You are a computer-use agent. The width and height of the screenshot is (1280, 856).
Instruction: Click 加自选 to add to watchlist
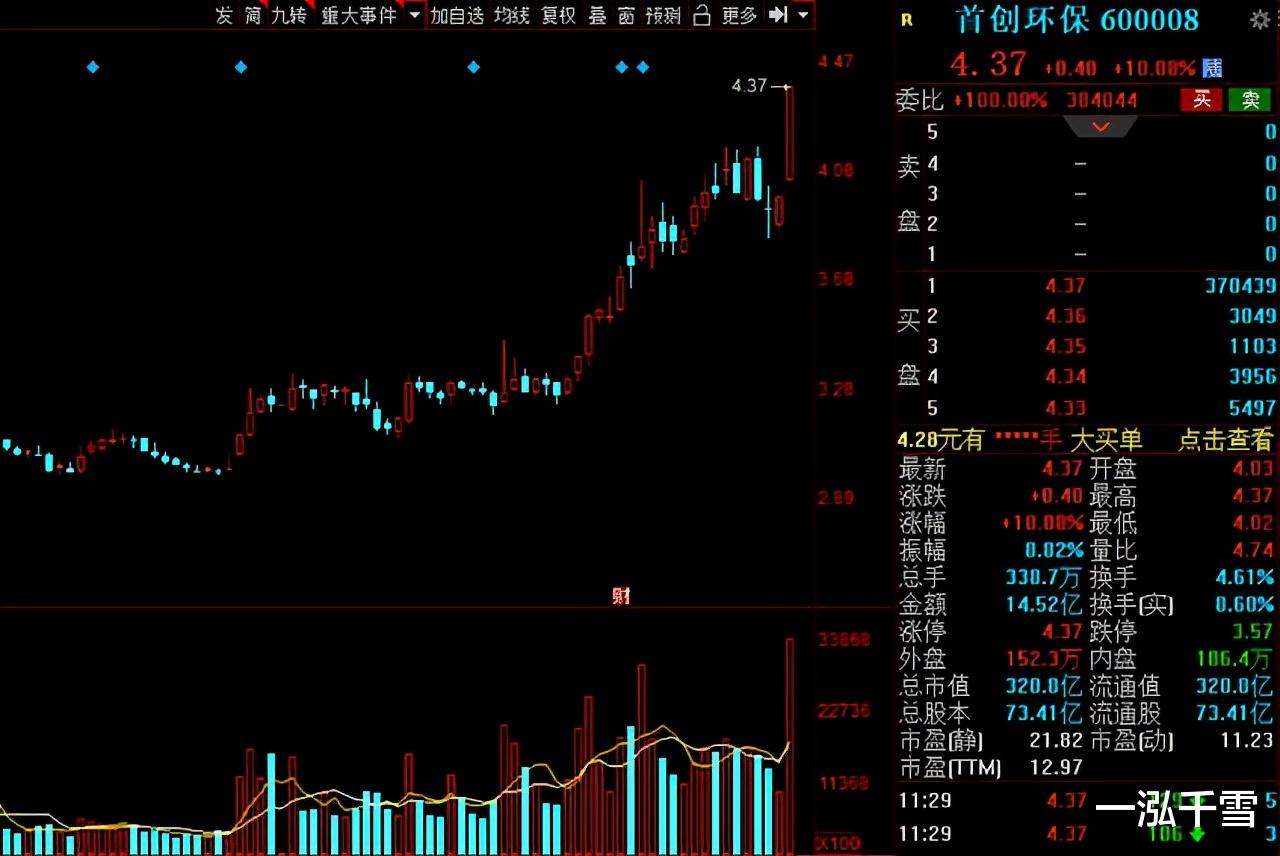point(457,15)
